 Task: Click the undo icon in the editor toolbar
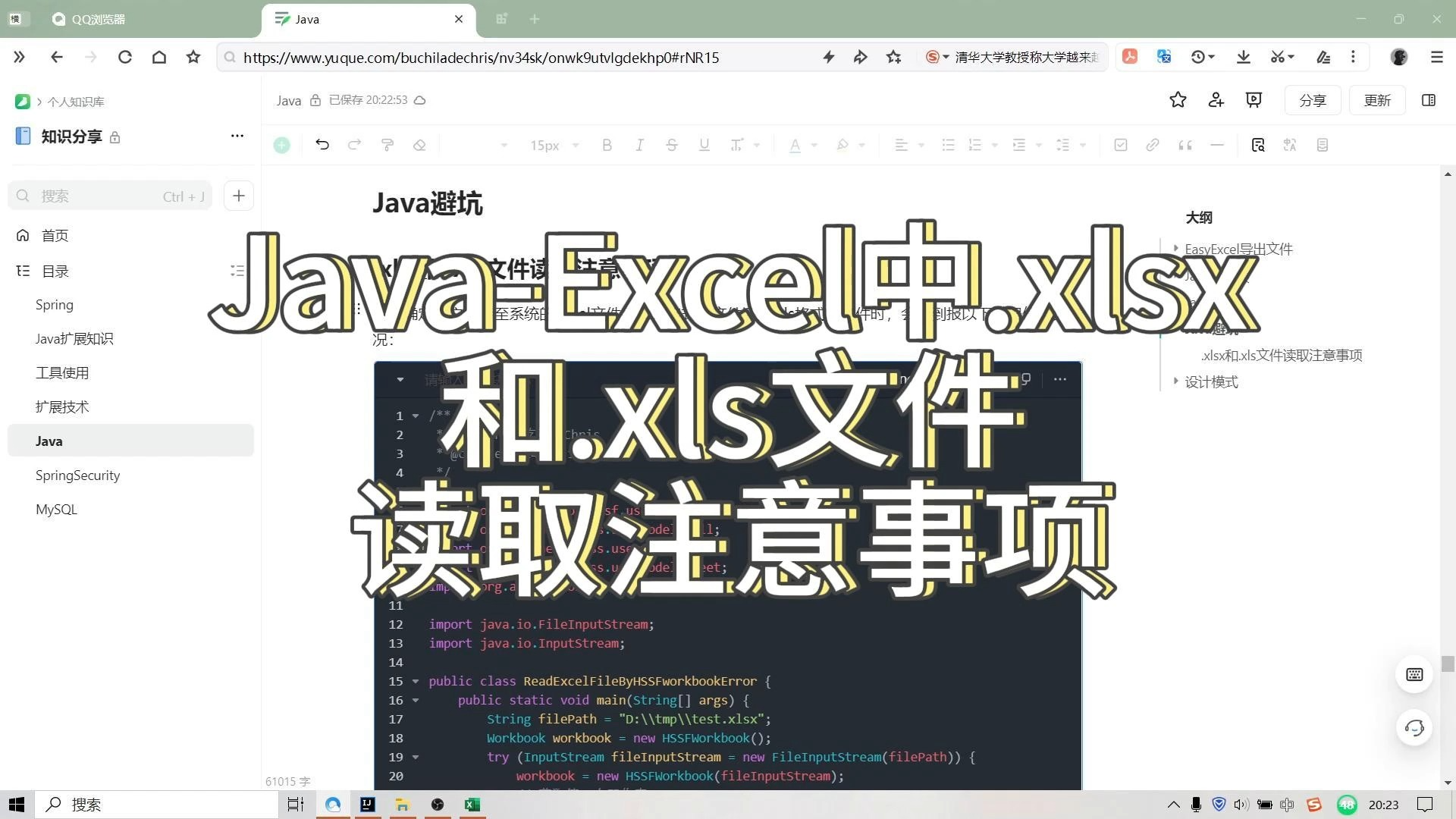322,145
